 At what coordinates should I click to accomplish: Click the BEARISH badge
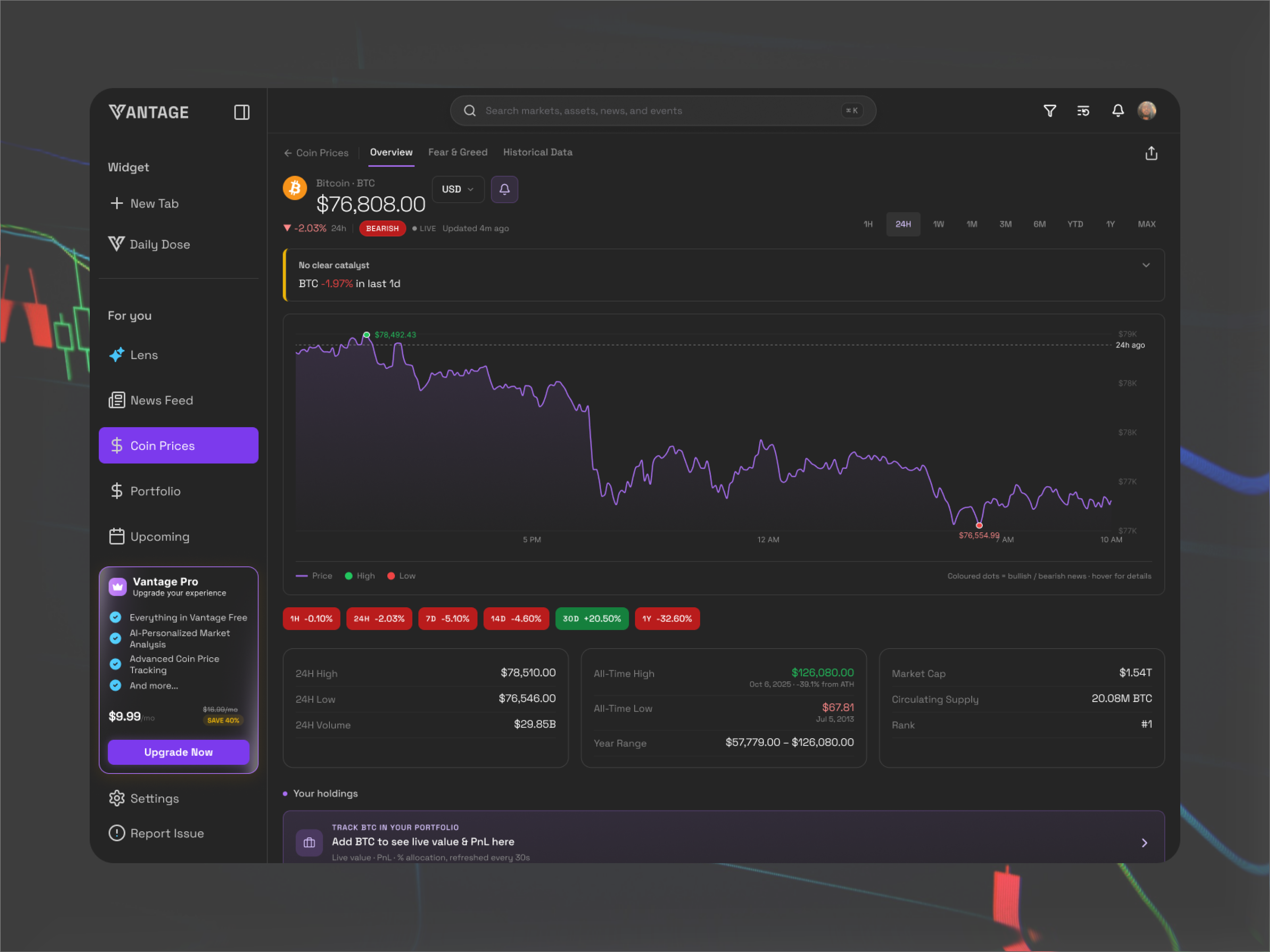coord(382,228)
